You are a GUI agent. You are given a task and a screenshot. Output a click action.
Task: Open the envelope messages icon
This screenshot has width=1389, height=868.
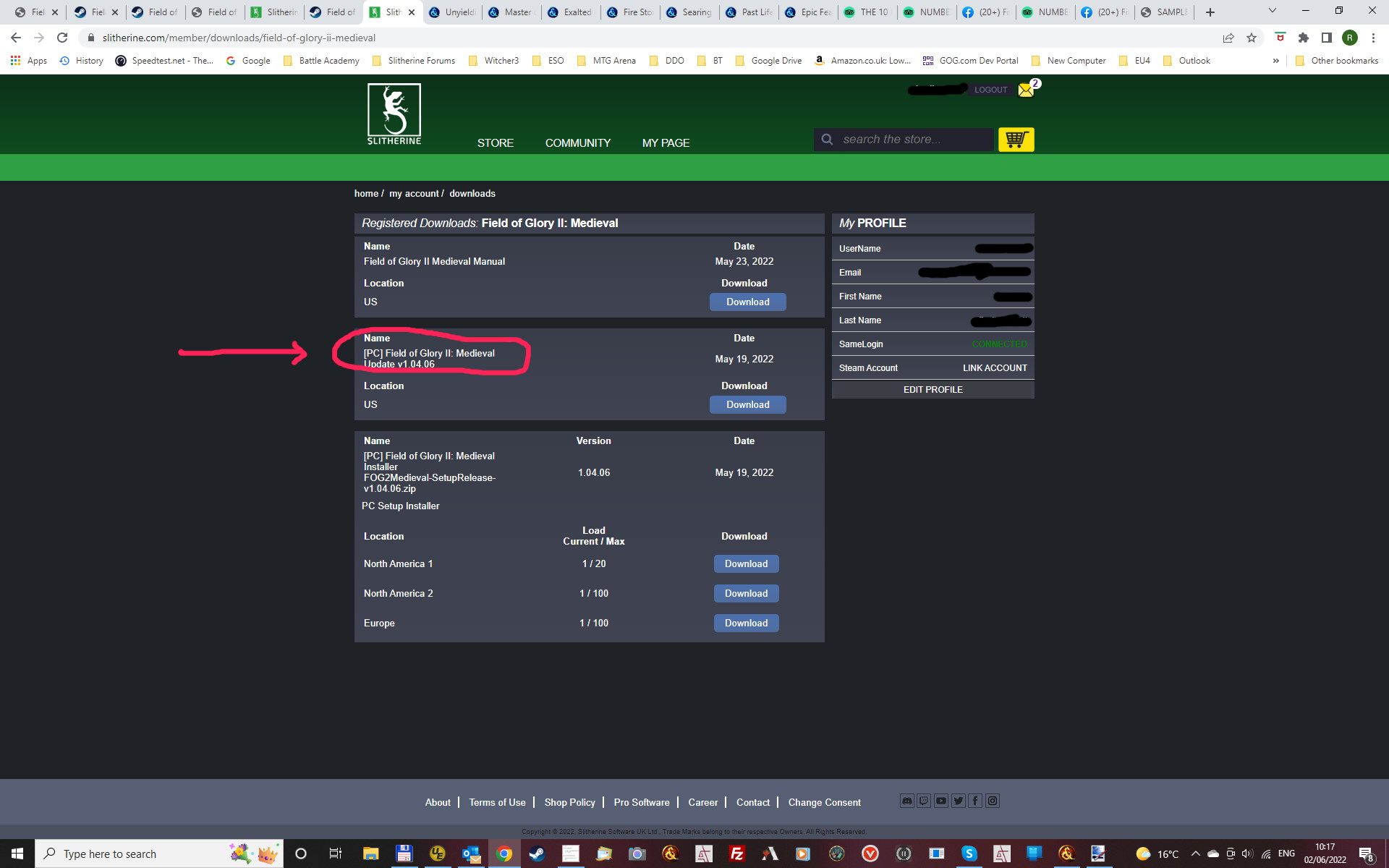[x=1026, y=90]
